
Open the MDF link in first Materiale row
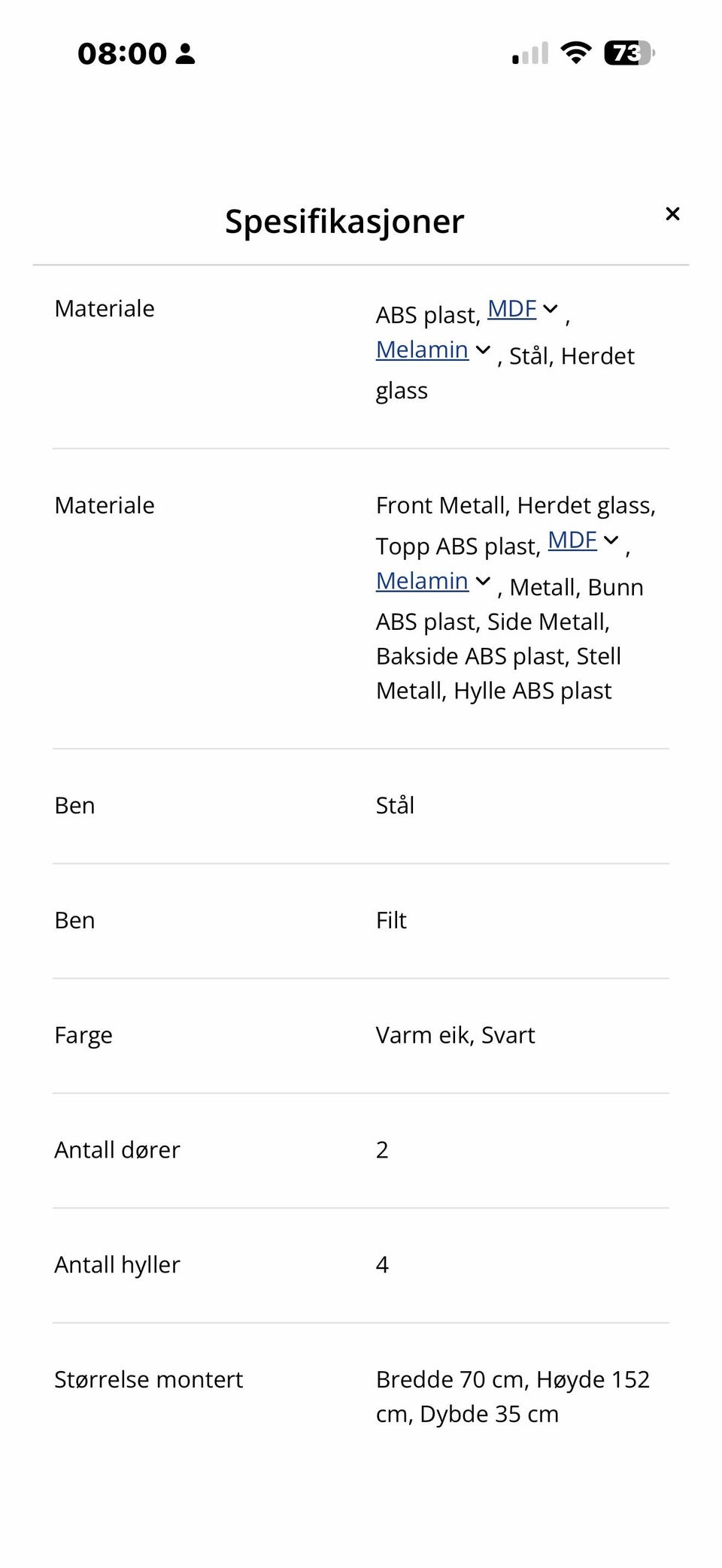click(511, 309)
